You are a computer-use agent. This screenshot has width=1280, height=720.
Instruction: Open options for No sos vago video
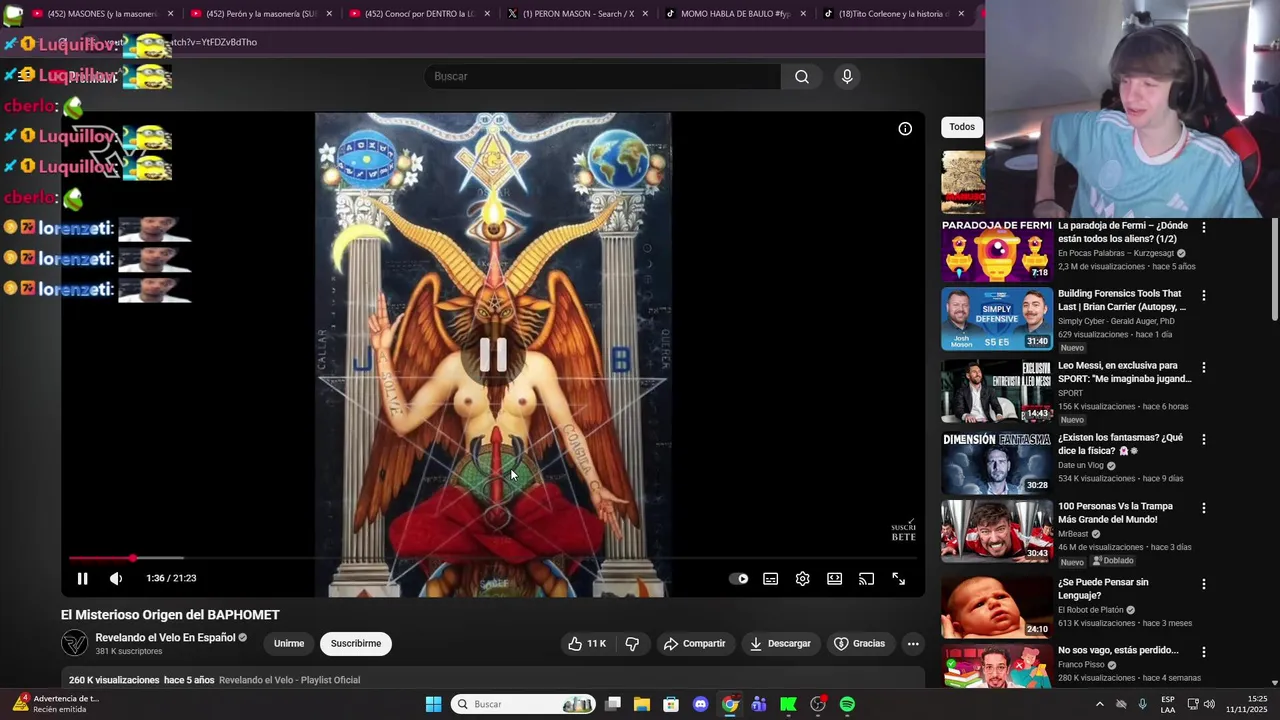point(1203,652)
